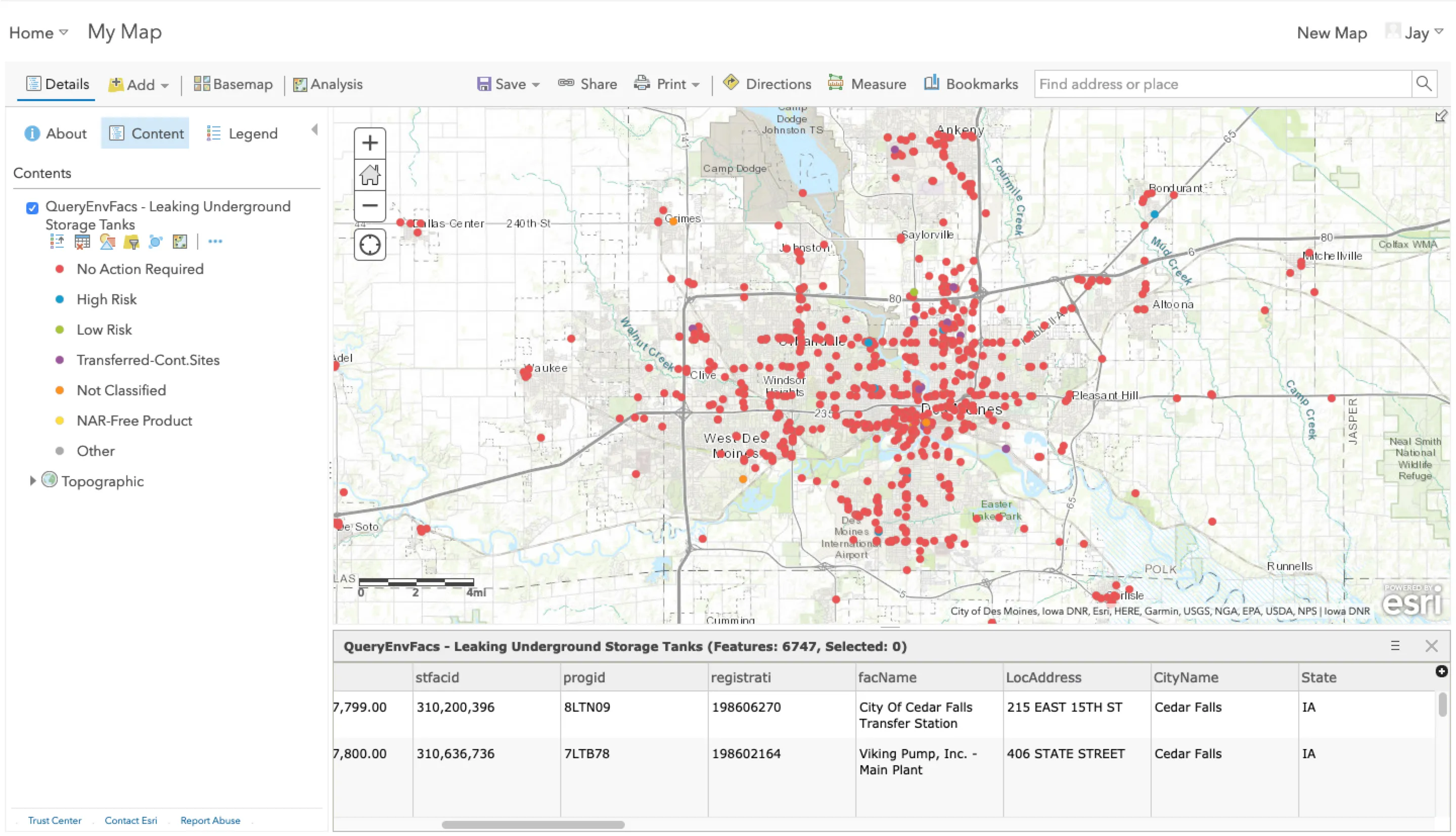Open Directions from the toolbar
1456x836 pixels.
click(x=766, y=84)
